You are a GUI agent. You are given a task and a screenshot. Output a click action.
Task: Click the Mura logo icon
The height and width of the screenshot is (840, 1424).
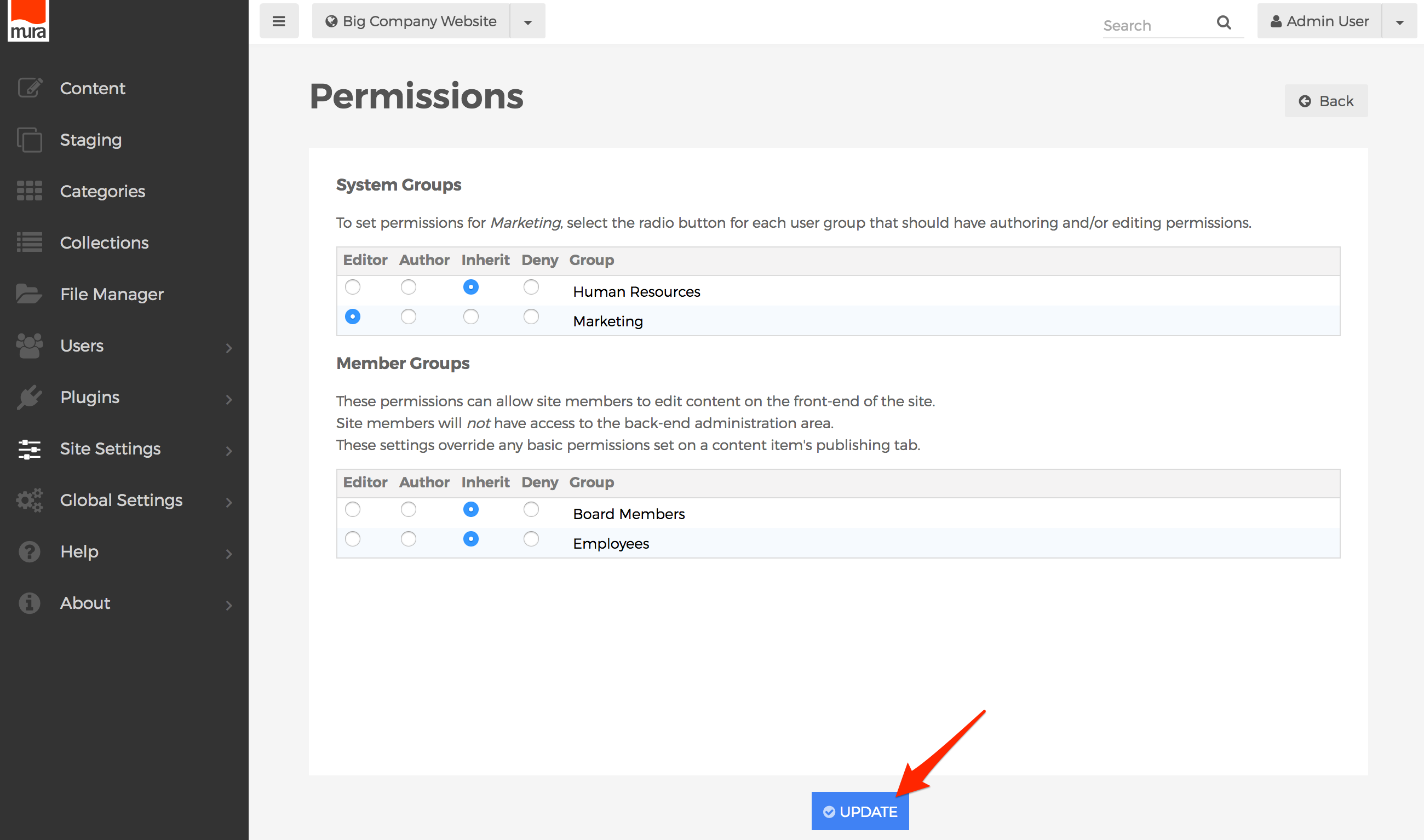pyautogui.click(x=28, y=21)
